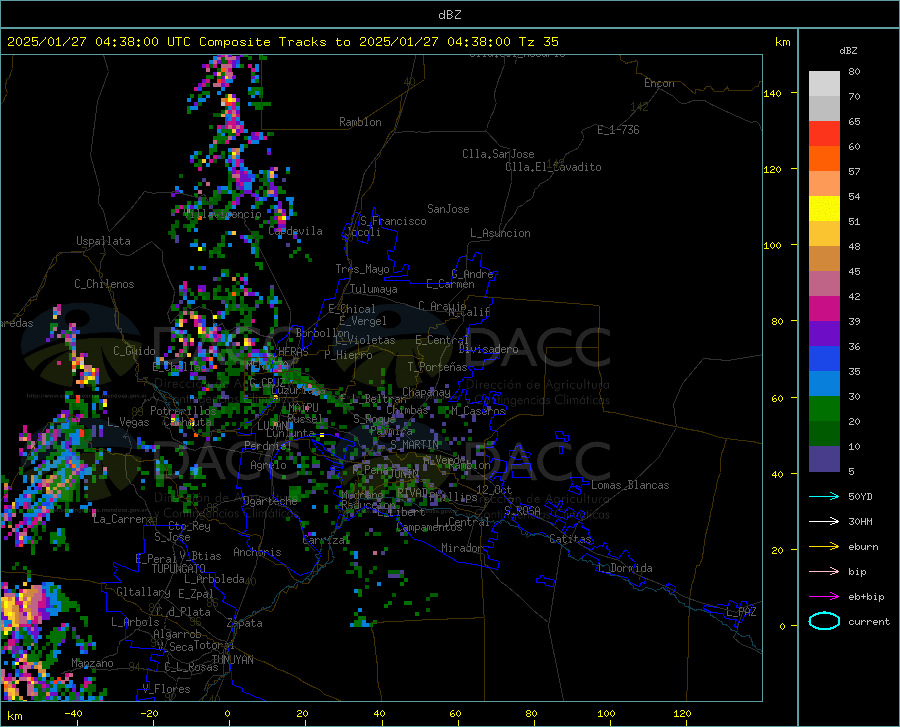
Task: Select the C_Guido map label
Action: point(134,351)
